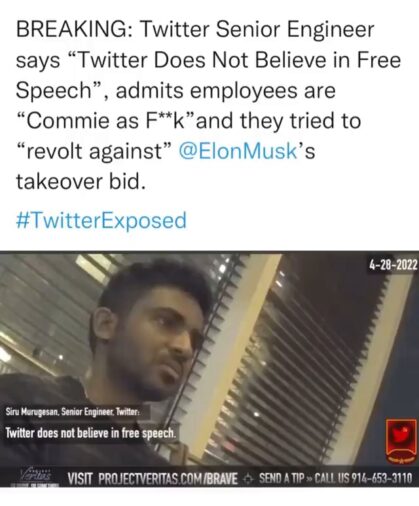Click the 'Does Not Believe in Free' tweet line
Image resolution: width=419 pixels, height=506 pixels.
277,60
